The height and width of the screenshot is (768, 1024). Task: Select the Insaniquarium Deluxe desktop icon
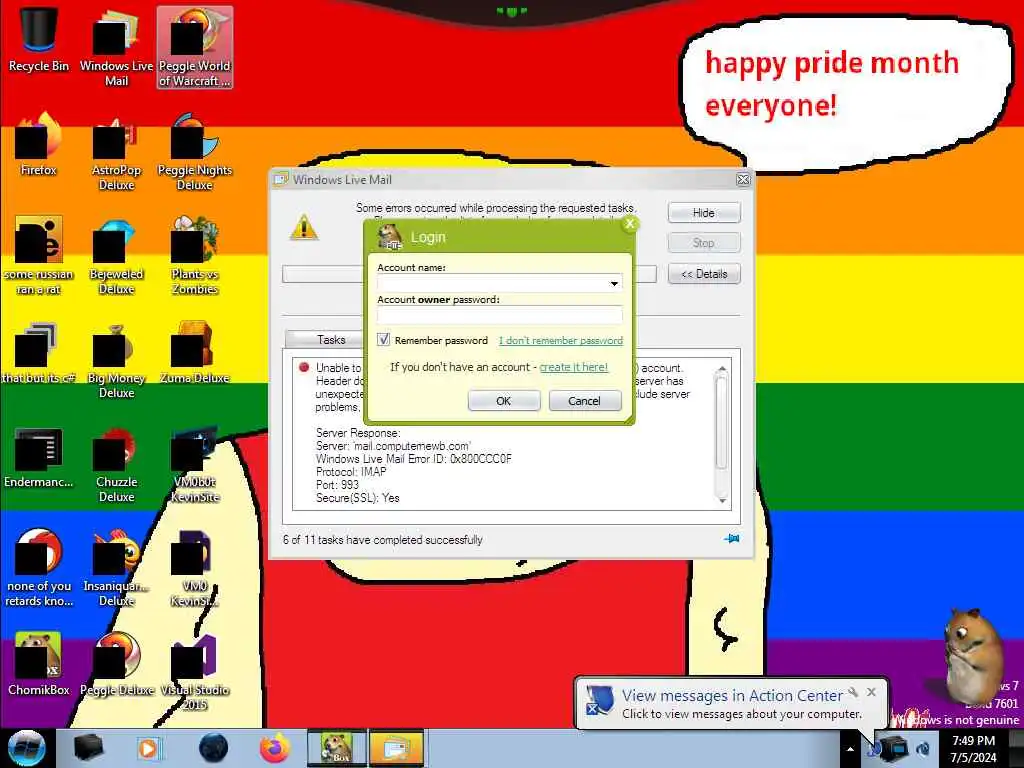coord(116,568)
